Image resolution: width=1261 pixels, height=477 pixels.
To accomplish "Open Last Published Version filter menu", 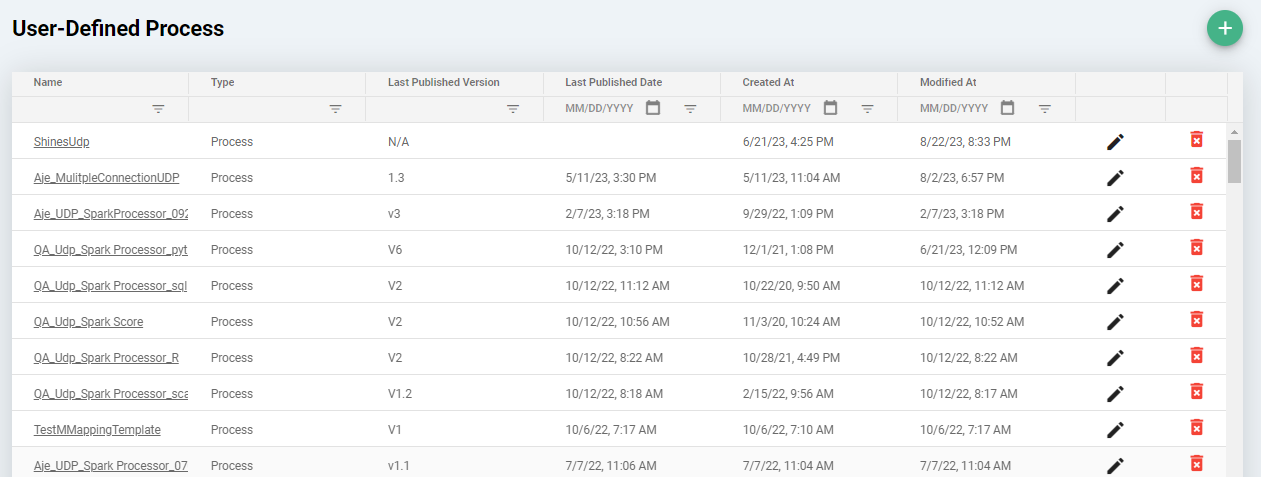I will point(513,109).
